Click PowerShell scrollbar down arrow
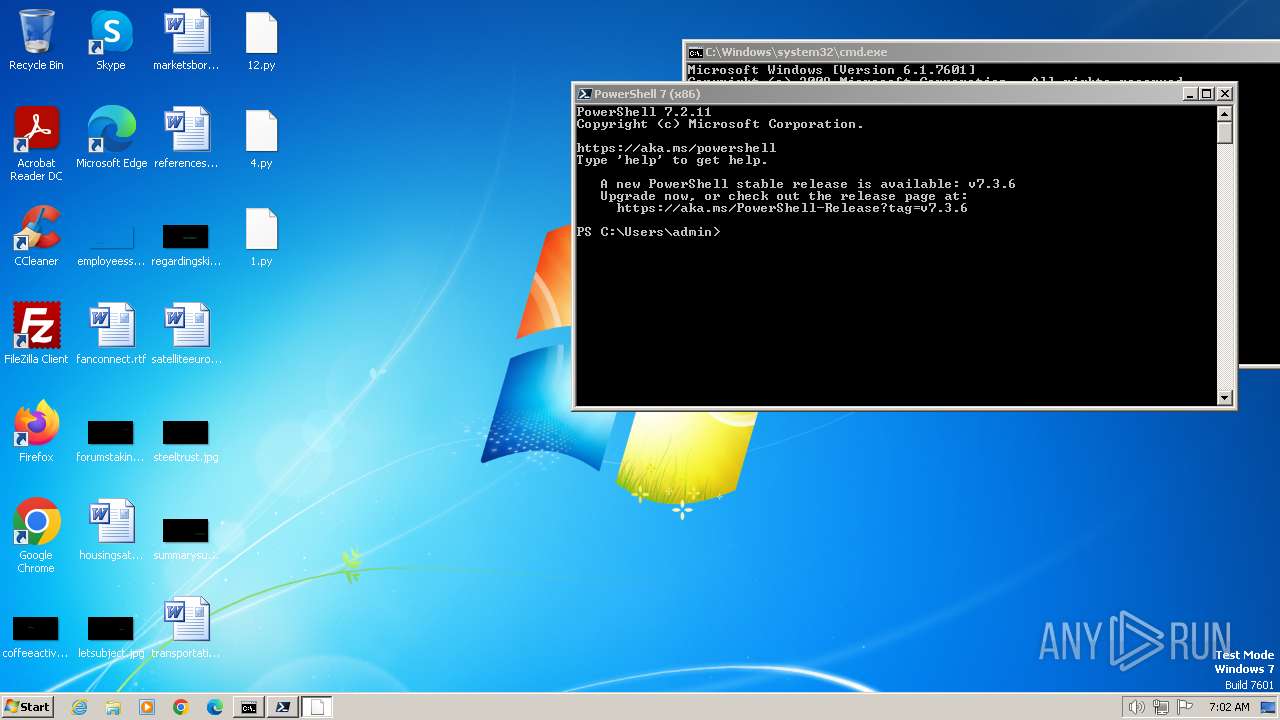This screenshot has width=1280, height=720. [1225, 398]
